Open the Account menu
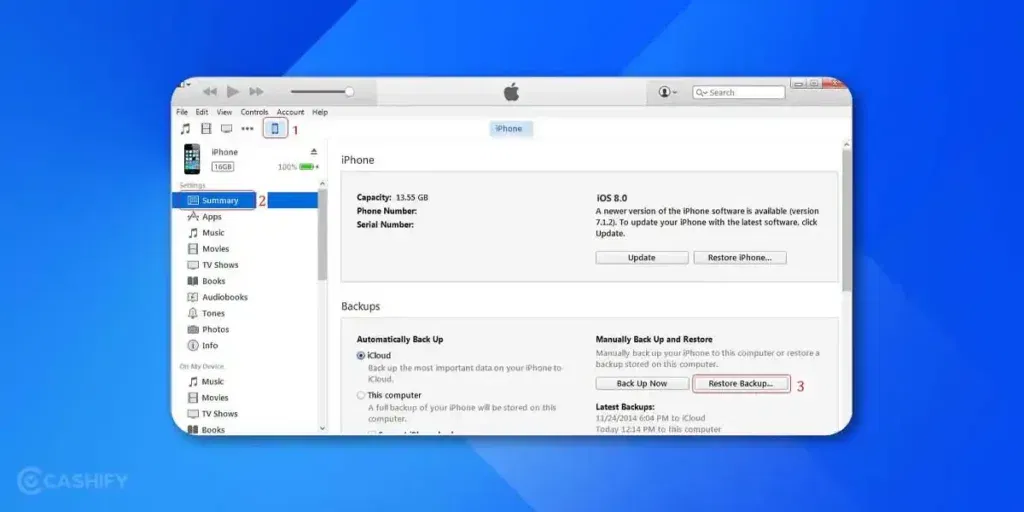 point(291,112)
